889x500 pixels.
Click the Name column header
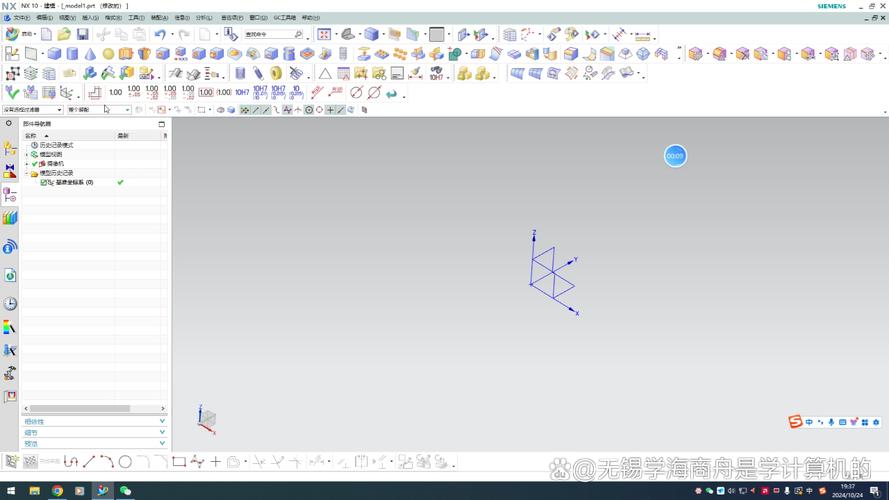tap(32, 135)
